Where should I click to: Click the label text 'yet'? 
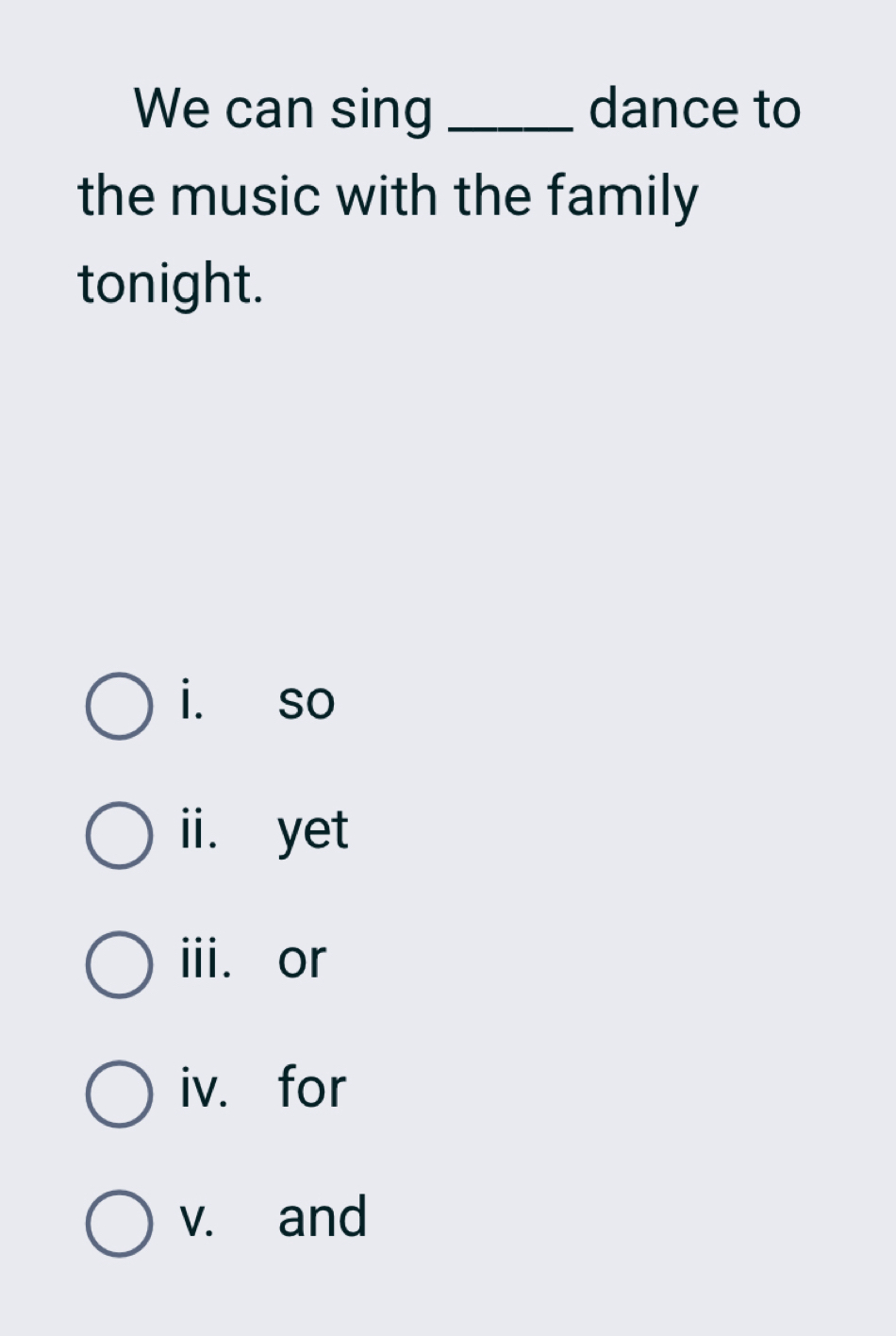pos(312,832)
